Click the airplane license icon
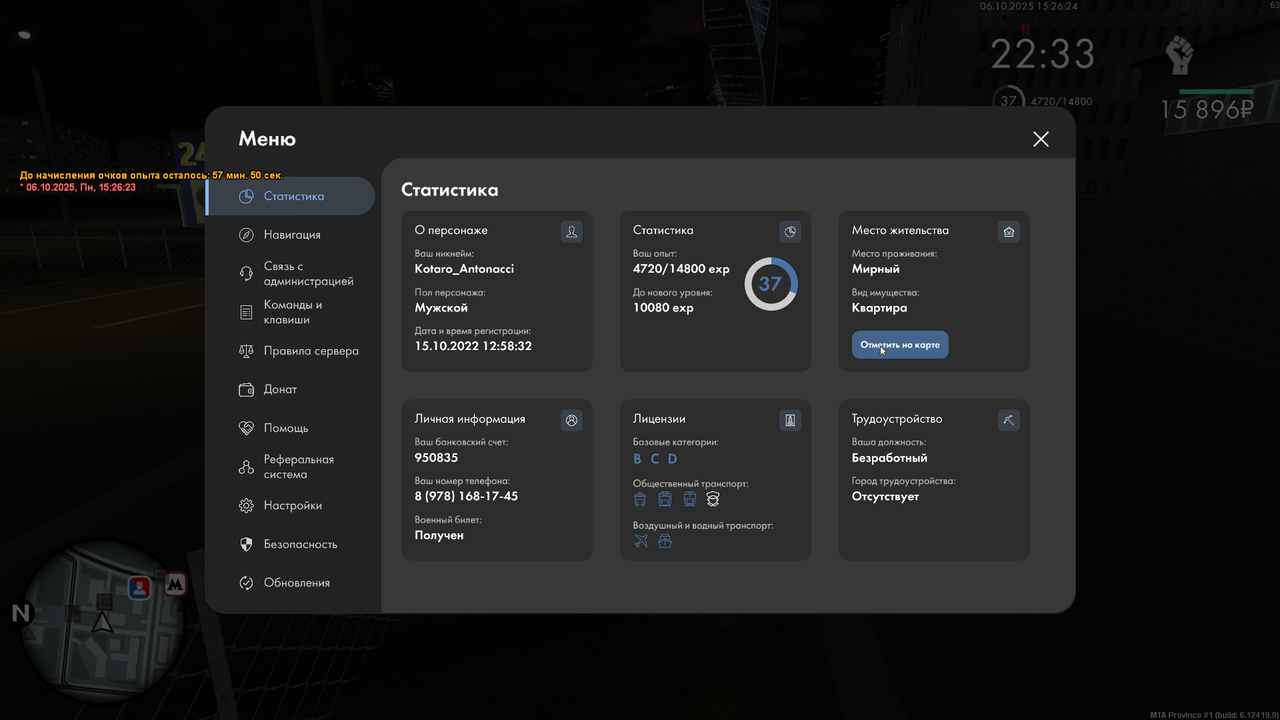Image resolution: width=1280 pixels, height=720 pixels. [641, 541]
